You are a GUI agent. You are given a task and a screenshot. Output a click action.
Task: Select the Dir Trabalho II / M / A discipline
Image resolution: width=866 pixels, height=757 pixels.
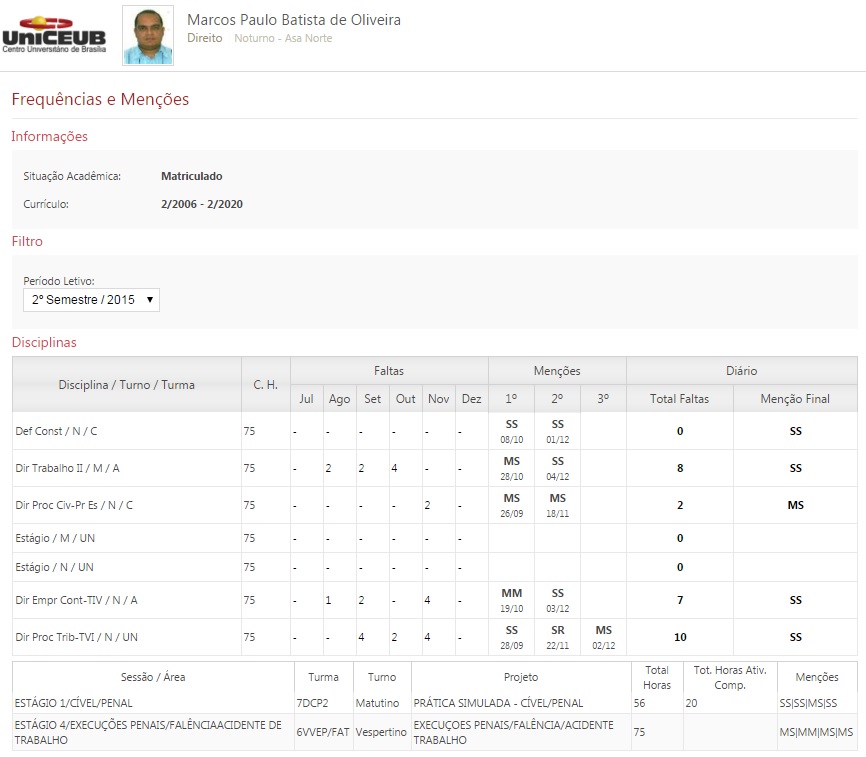tap(67, 468)
